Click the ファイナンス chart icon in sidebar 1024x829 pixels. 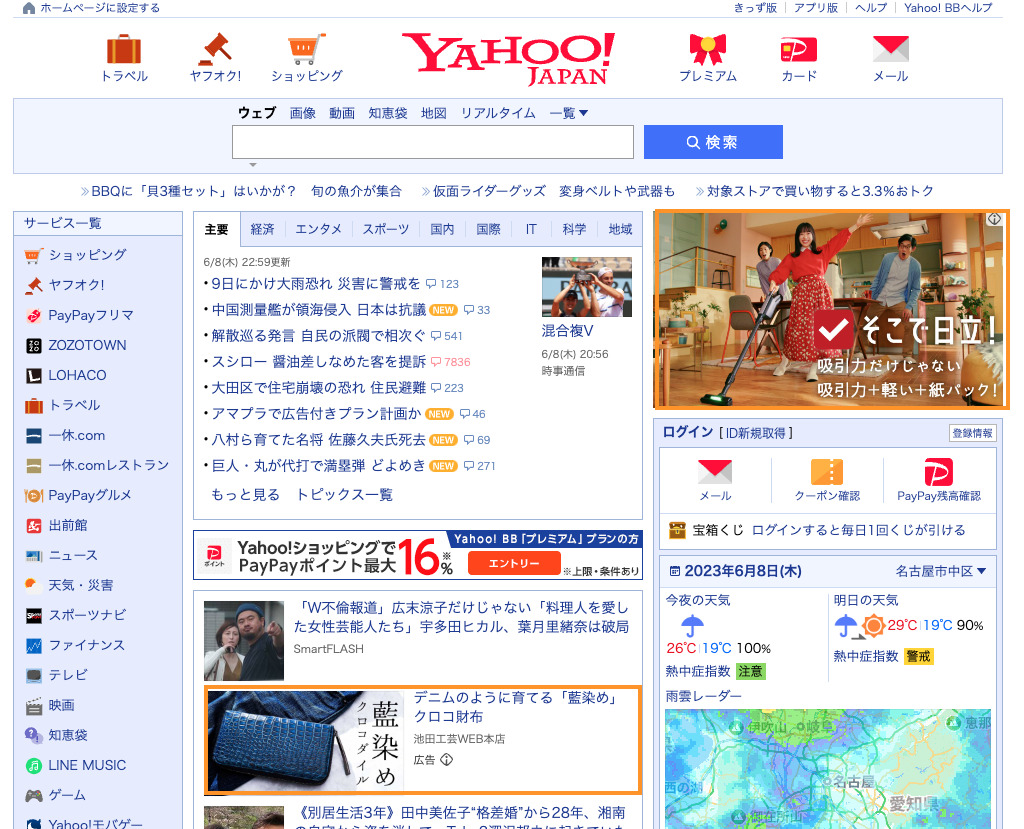pyautogui.click(x=33, y=645)
